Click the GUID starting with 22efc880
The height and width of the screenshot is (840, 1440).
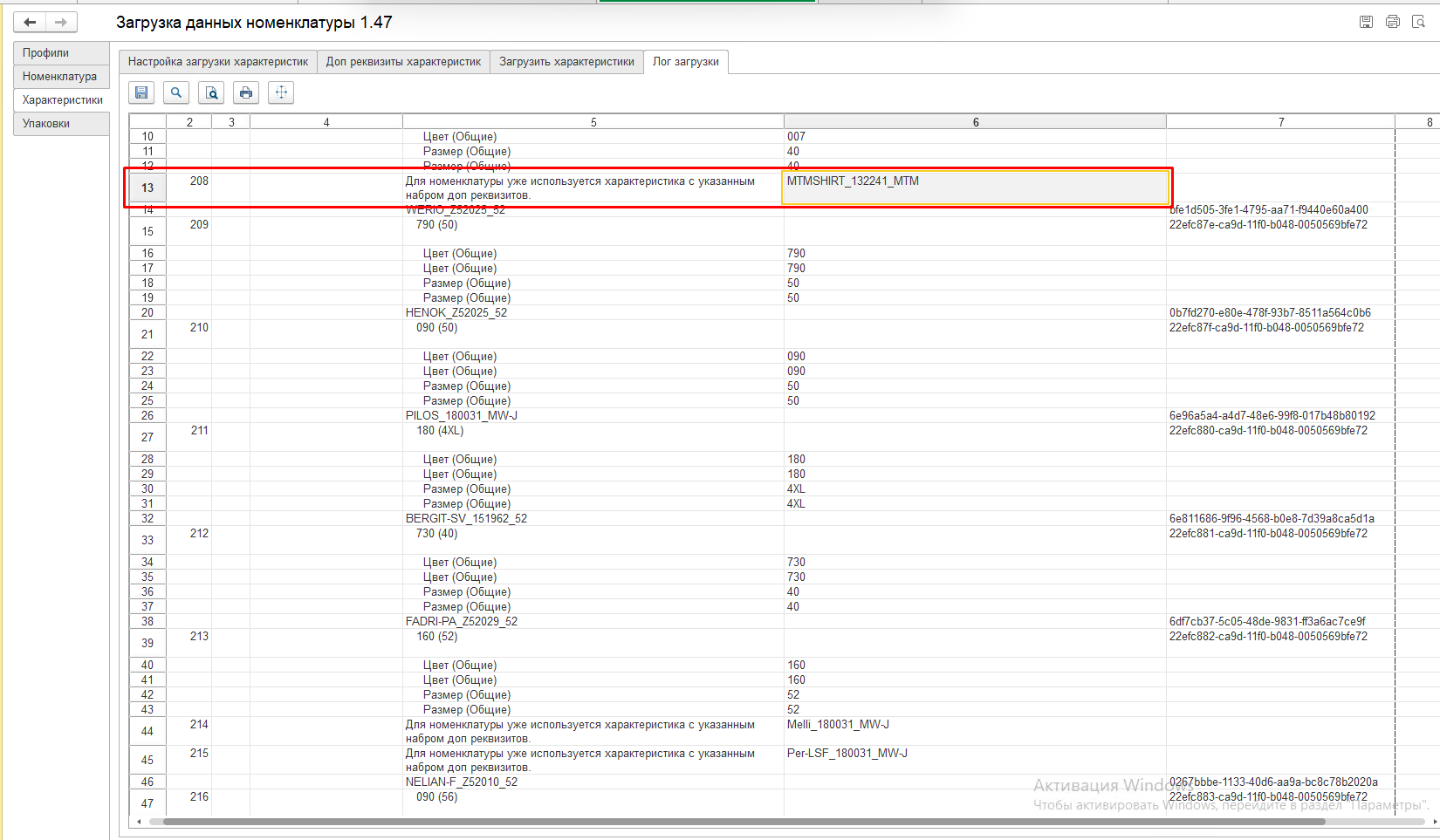(1268, 431)
